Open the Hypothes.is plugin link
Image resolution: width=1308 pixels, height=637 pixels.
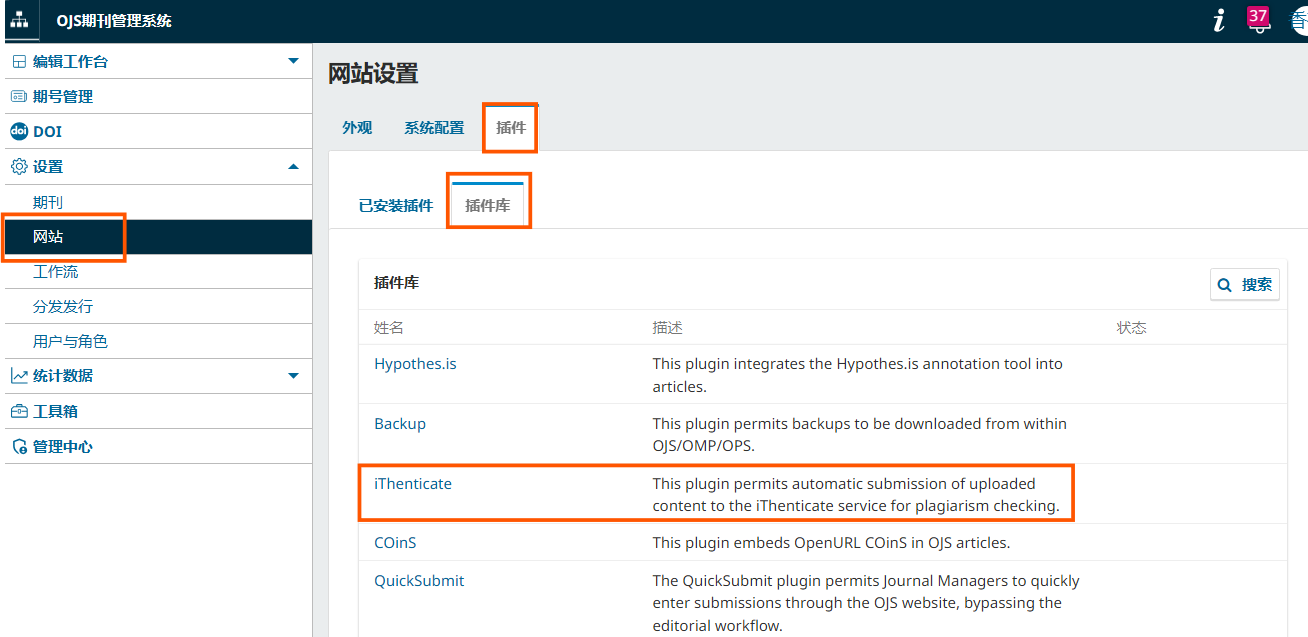pyautogui.click(x=415, y=364)
